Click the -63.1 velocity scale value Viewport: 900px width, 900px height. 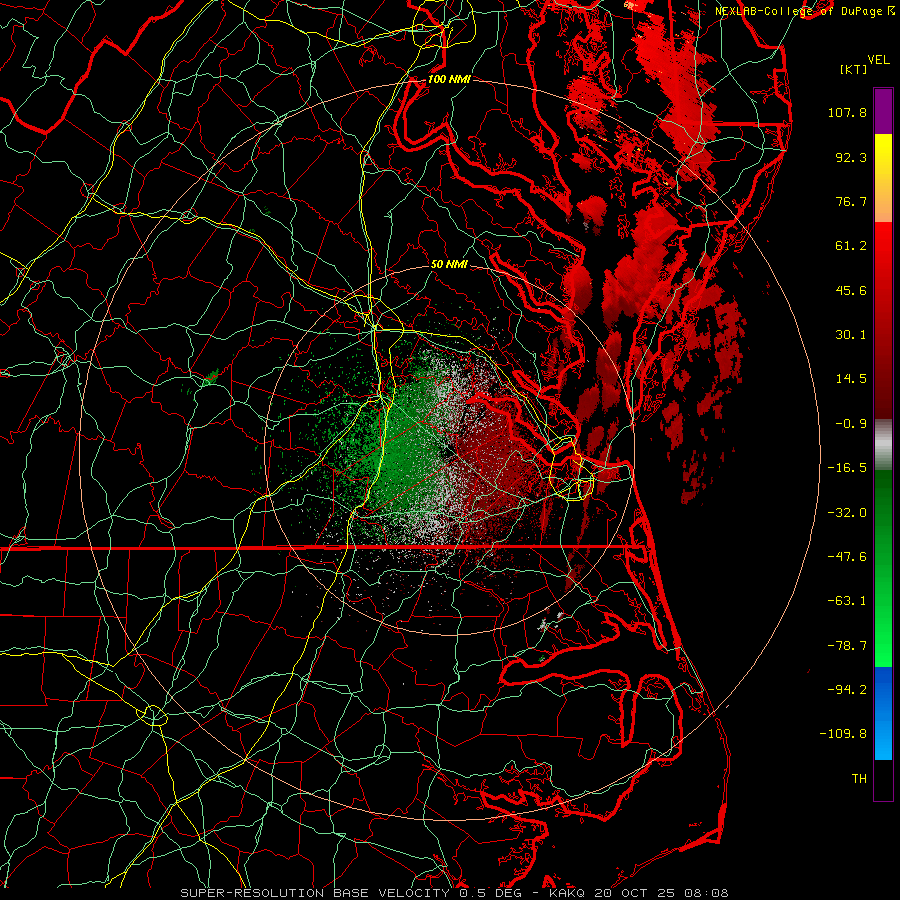[847, 601]
